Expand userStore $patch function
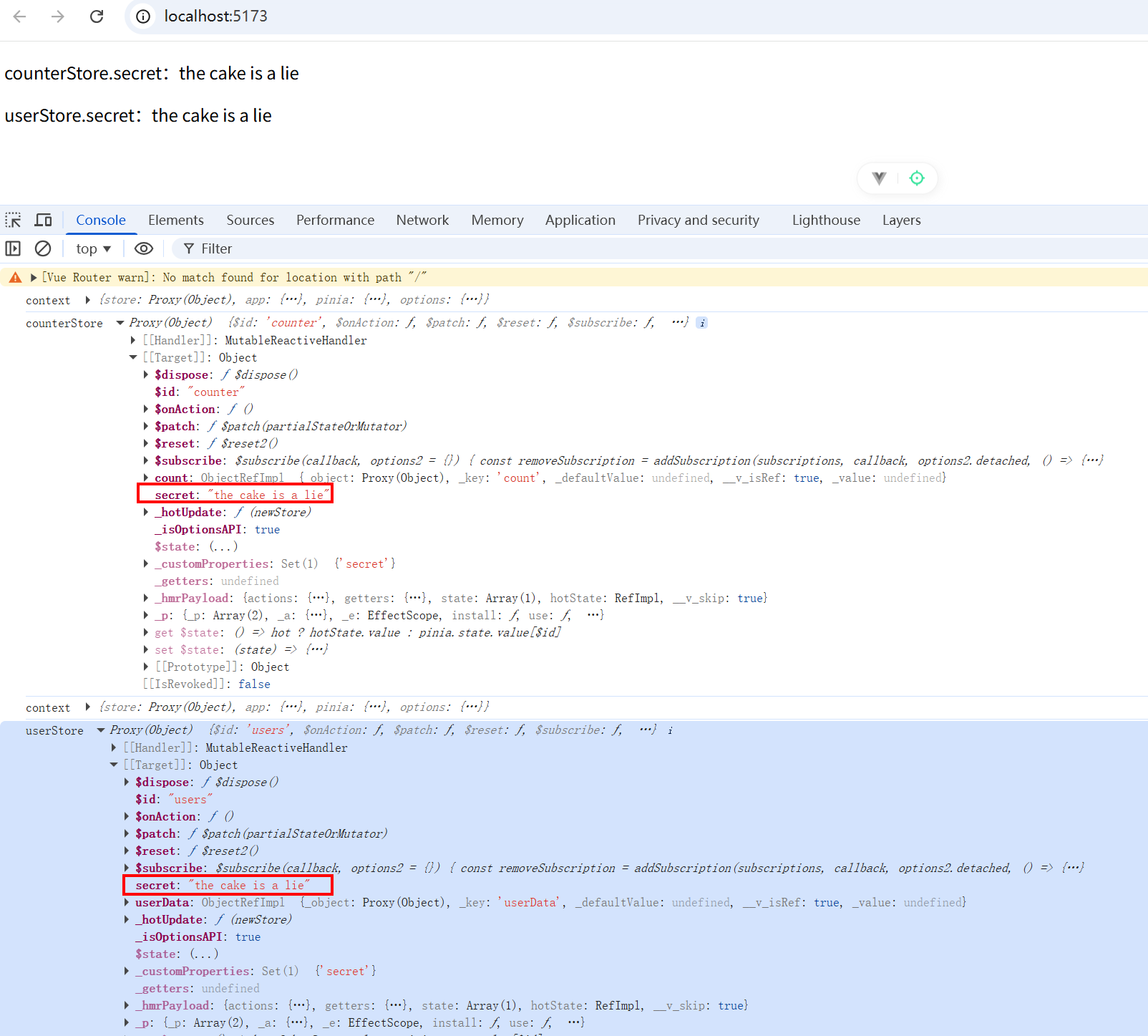Image resolution: width=1148 pixels, height=1036 pixels. [127, 833]
